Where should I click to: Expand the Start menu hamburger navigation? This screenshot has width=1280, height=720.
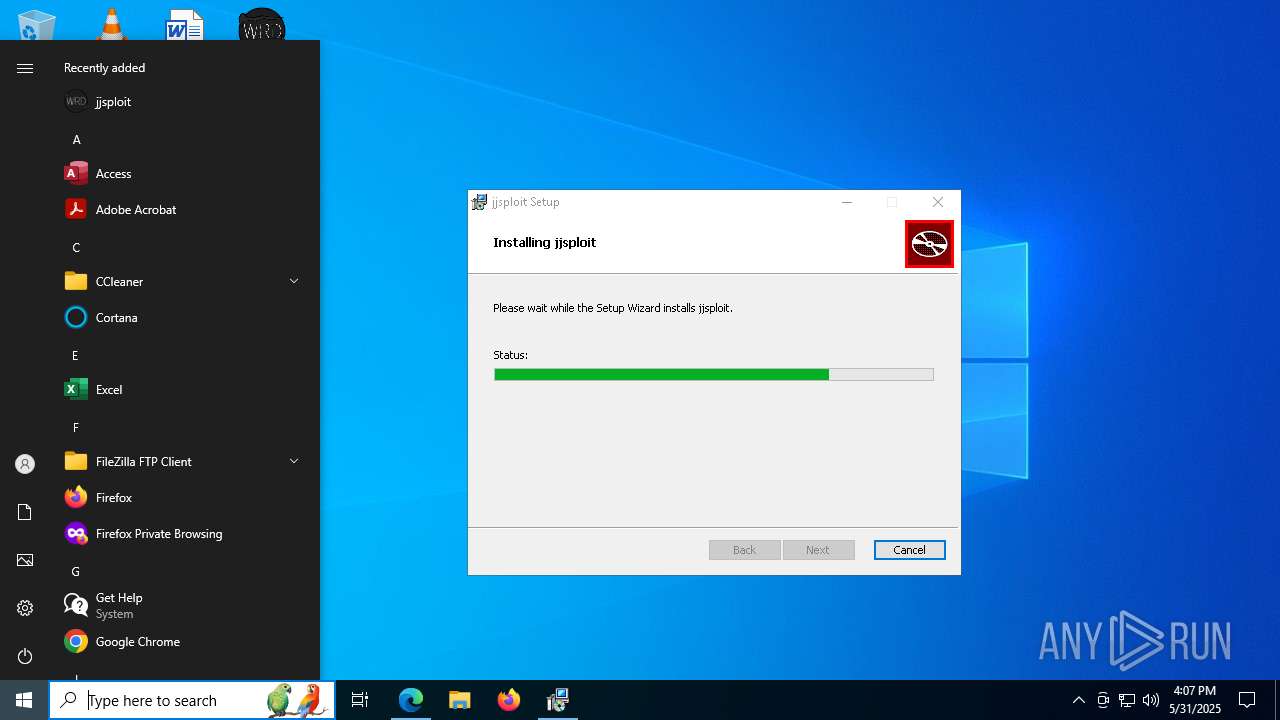(x=25, y=68)
